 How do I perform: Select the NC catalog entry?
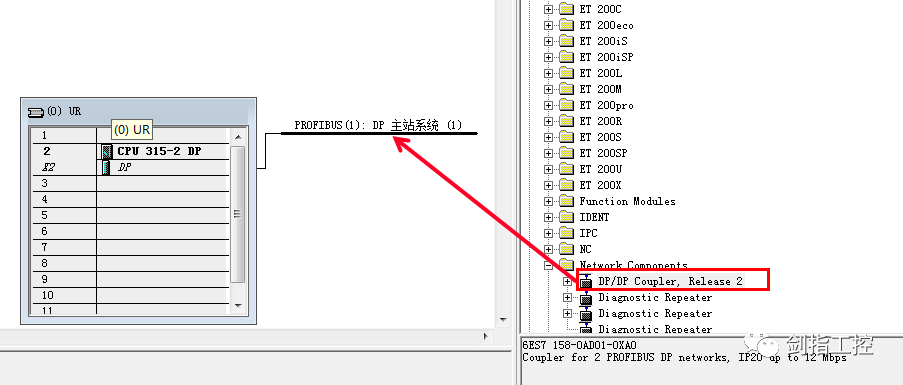point(585,250)
